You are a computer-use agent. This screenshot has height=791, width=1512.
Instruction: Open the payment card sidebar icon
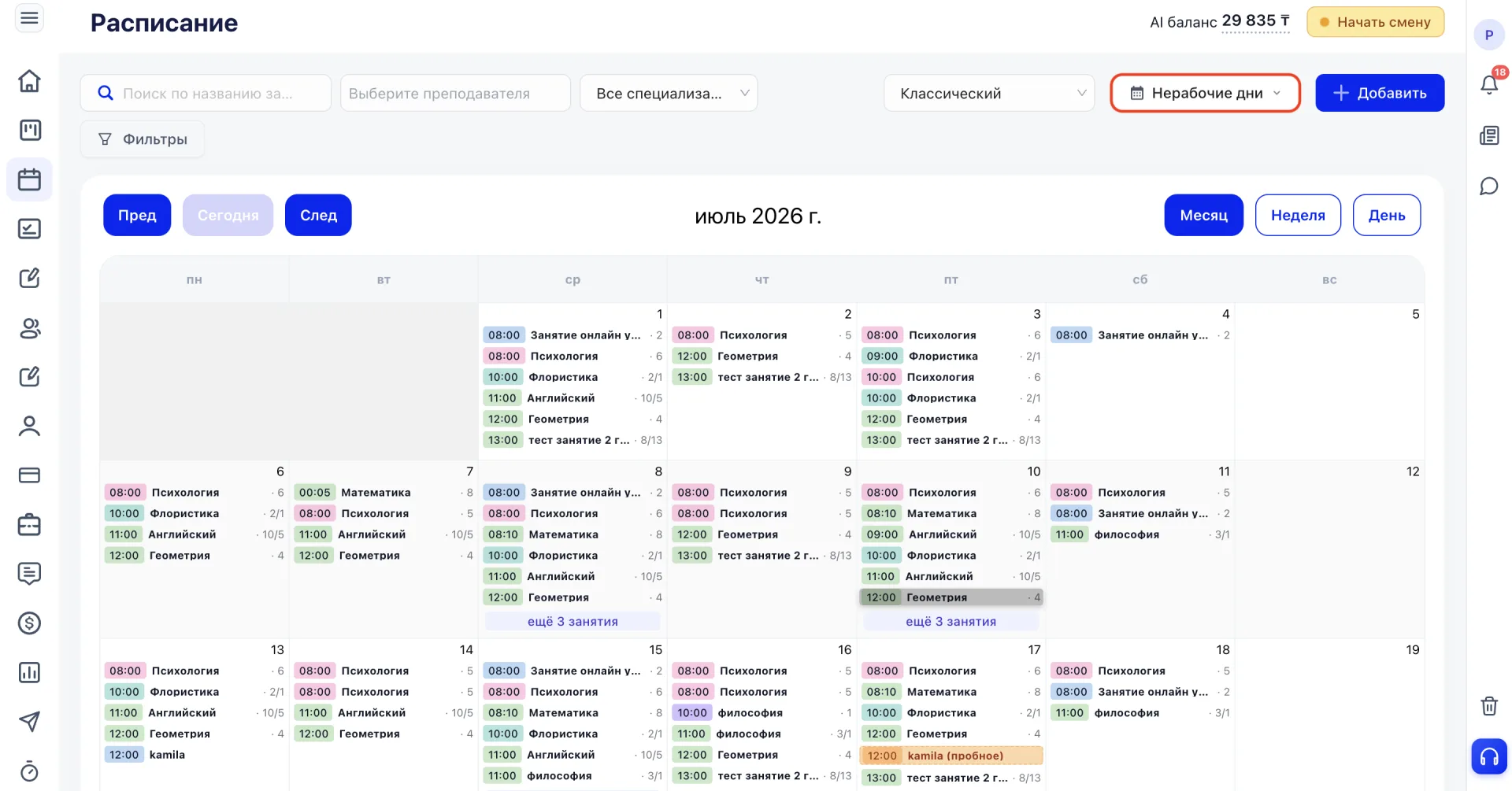pyautogui.click(x=30, y=475)
